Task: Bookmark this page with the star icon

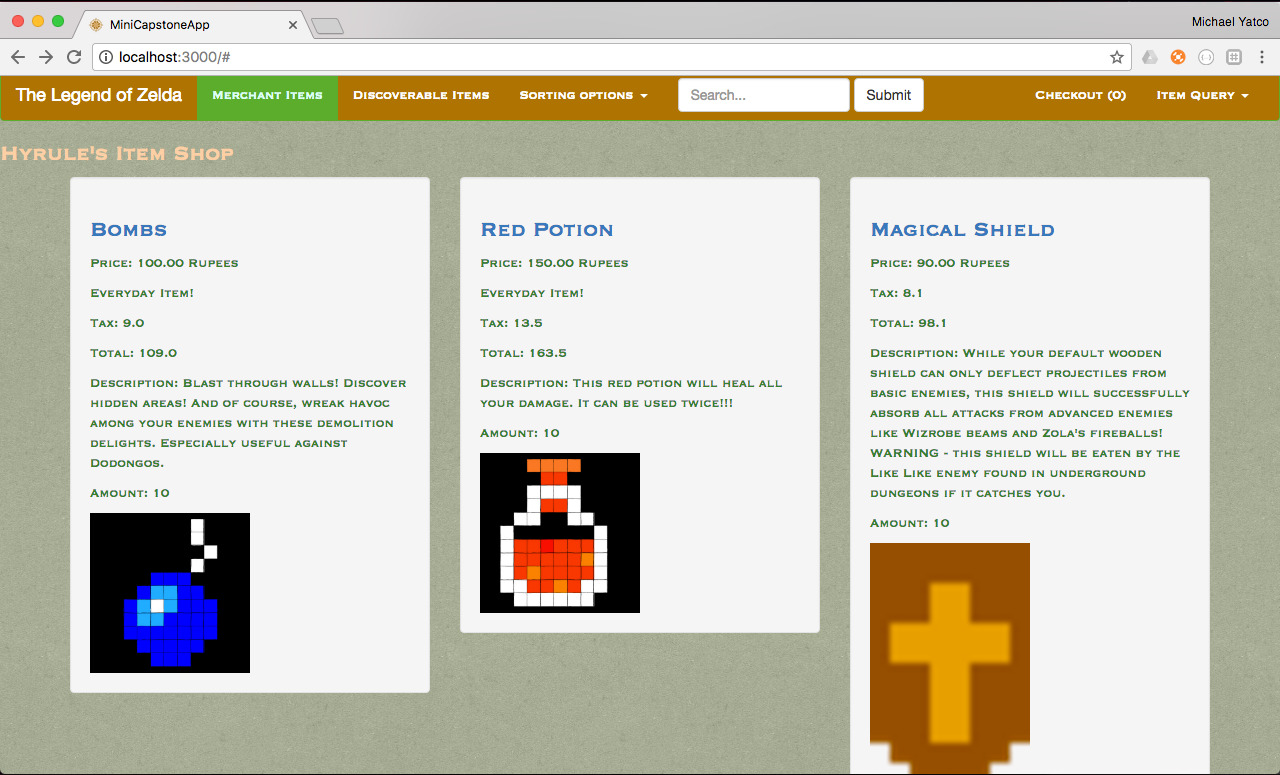Action: [x=1117, y=57]
